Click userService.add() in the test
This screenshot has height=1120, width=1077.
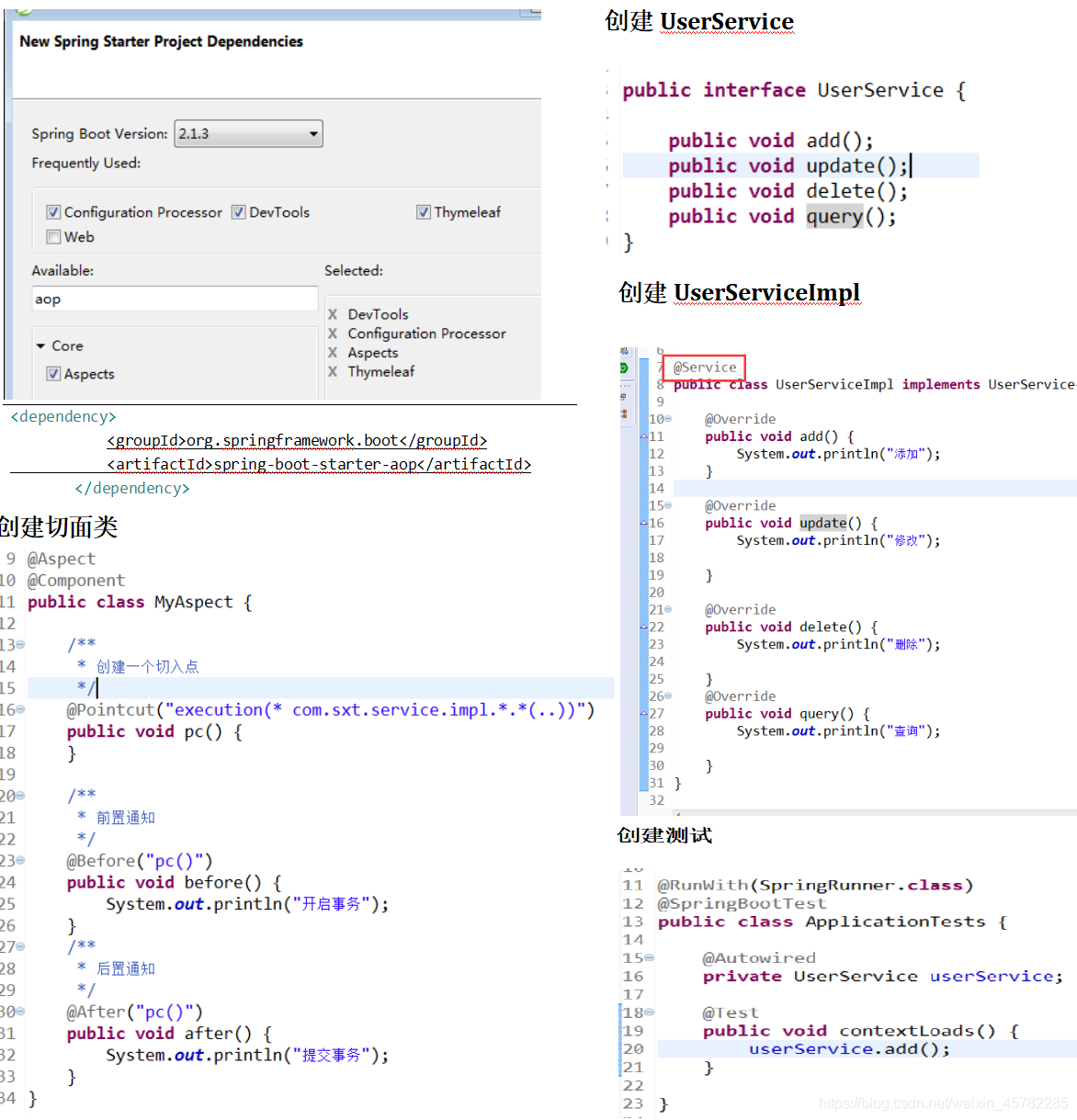[850, 1049]
